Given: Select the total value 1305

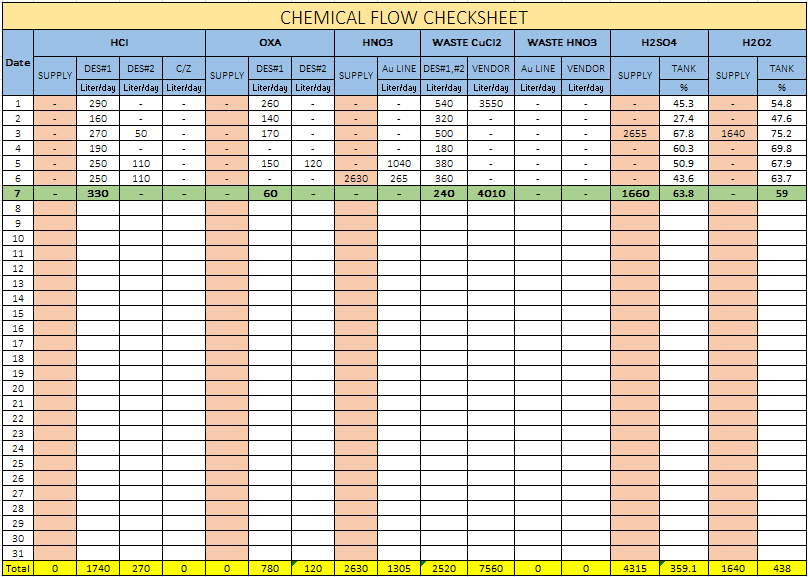Looking at the screenshot, I should pos(399,569).
